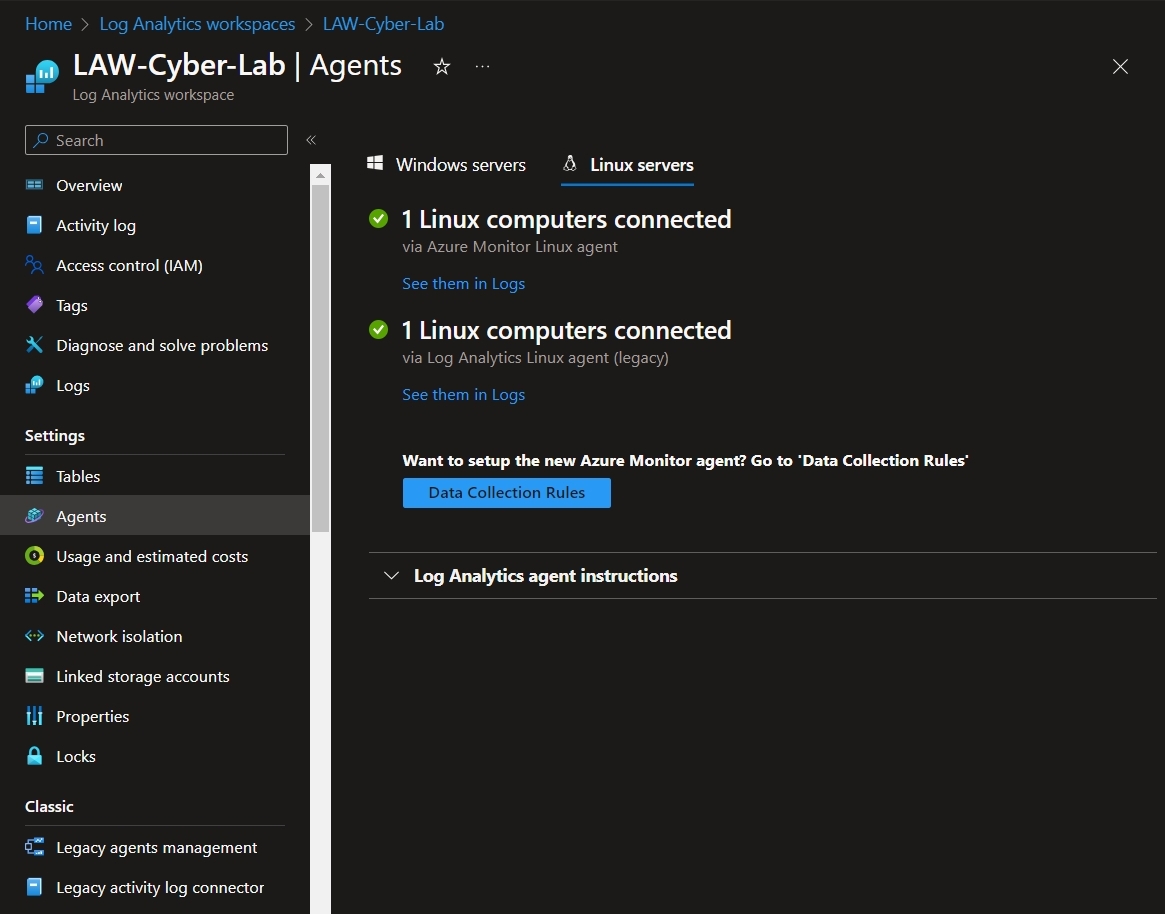See Azure Monitor Linux agent computers in Logs
The height and width of the screenshot is (914, 1165).
point(464,284)
